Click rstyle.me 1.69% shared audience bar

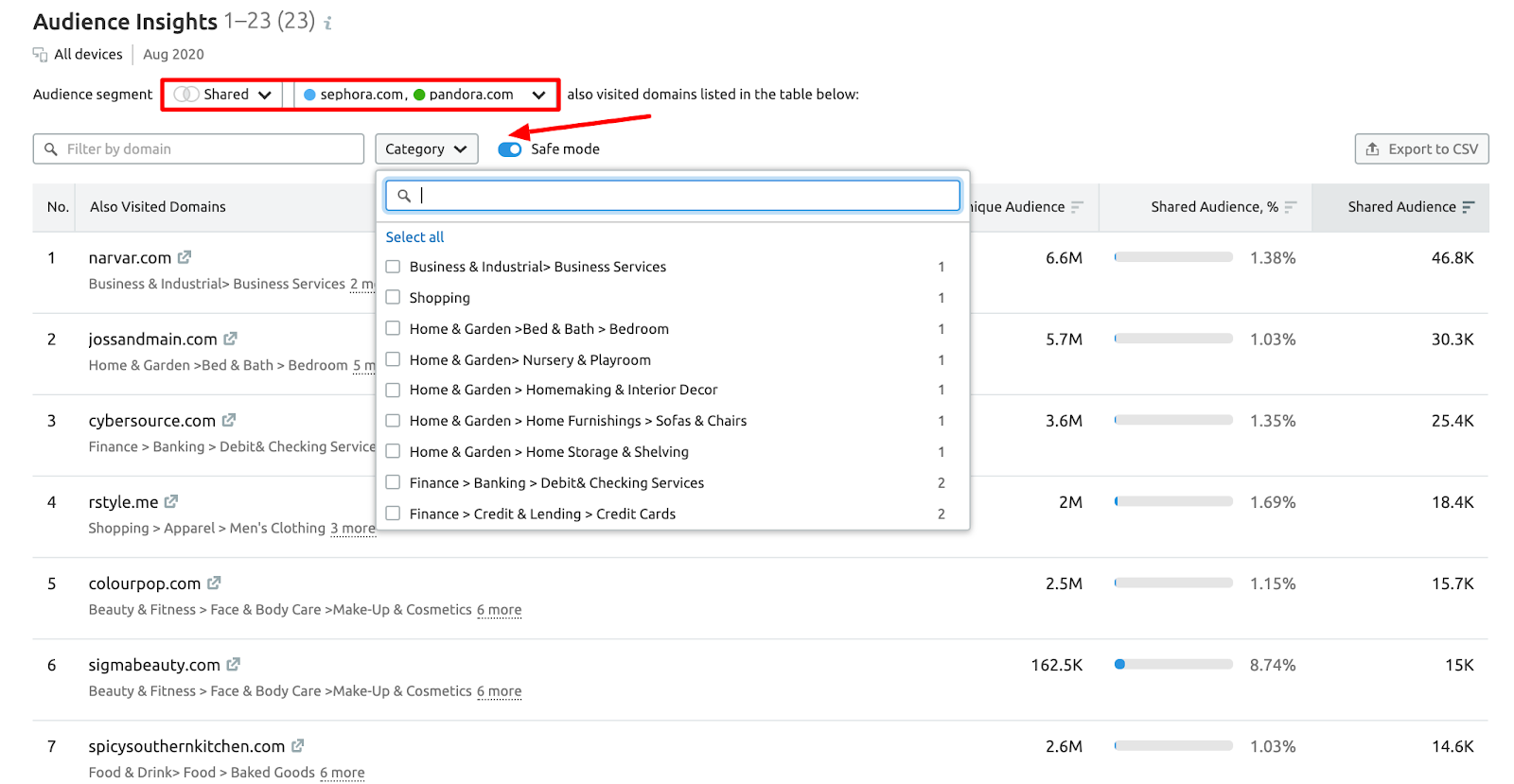coord(1173,502)
